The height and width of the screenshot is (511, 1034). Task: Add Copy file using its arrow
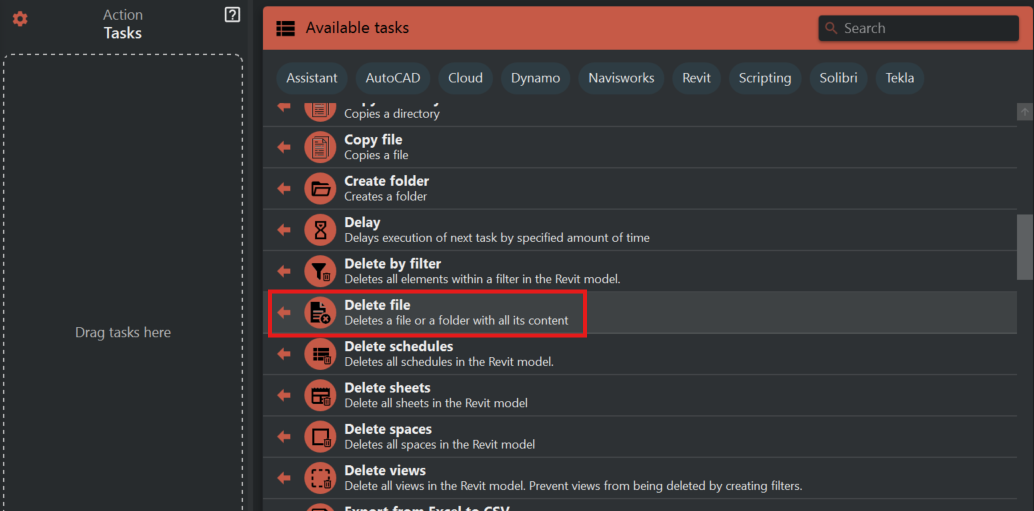pos(284,147)
